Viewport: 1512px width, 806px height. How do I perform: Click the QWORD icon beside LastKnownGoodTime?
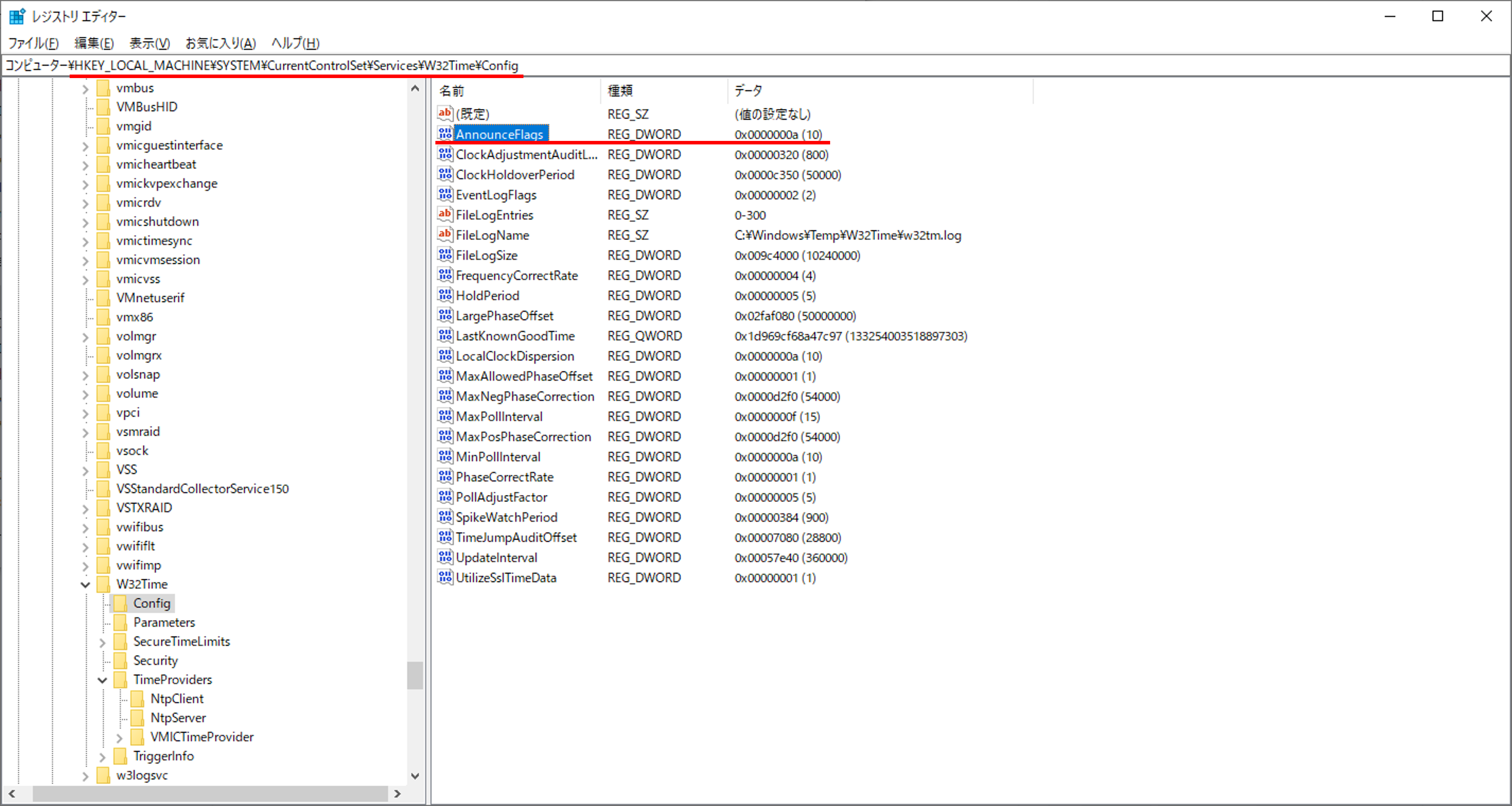(445, 335)
